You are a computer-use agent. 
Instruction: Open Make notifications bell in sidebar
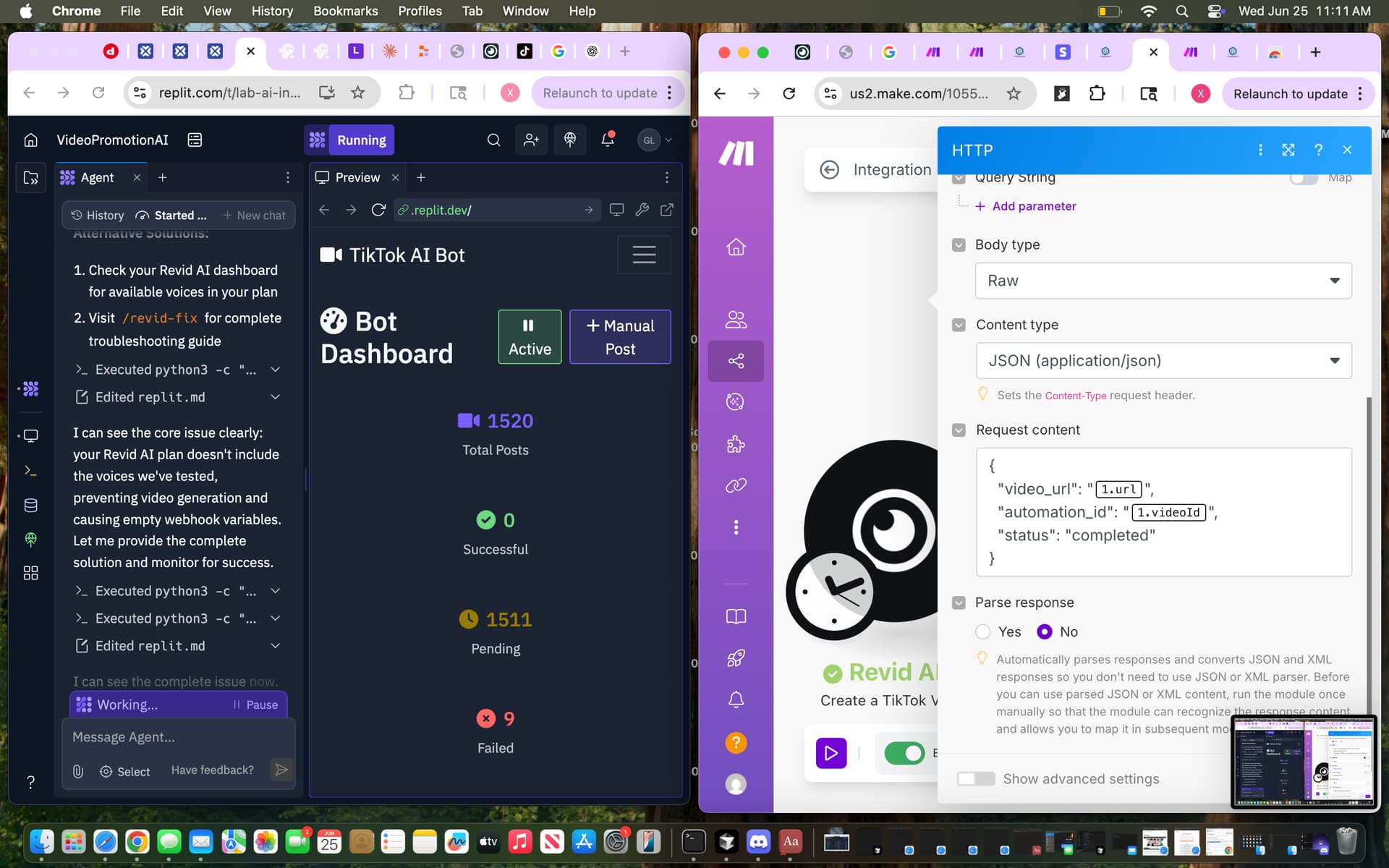(736, 700)
